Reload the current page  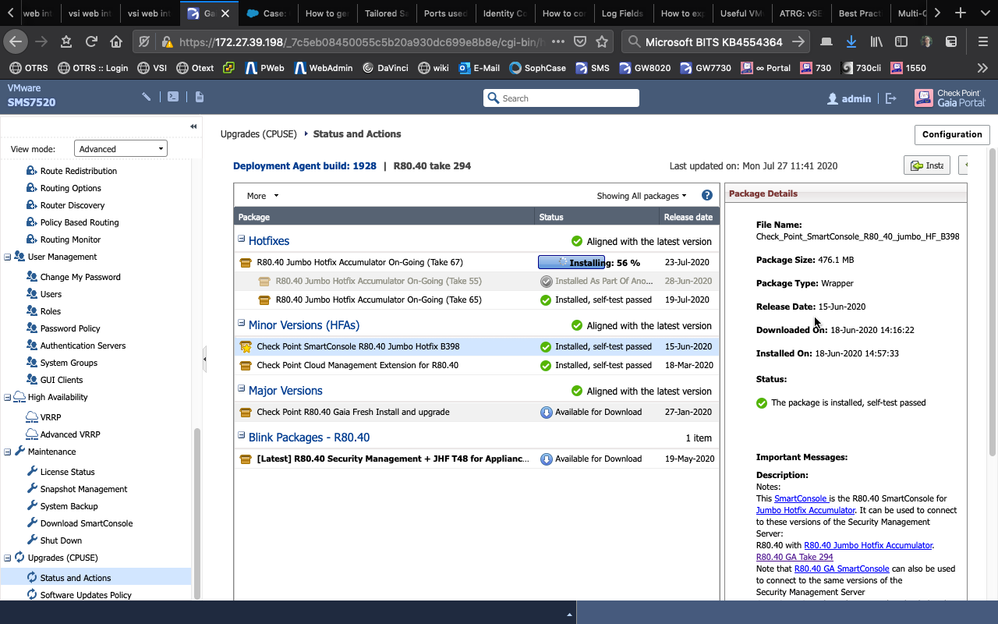[91, 41]
